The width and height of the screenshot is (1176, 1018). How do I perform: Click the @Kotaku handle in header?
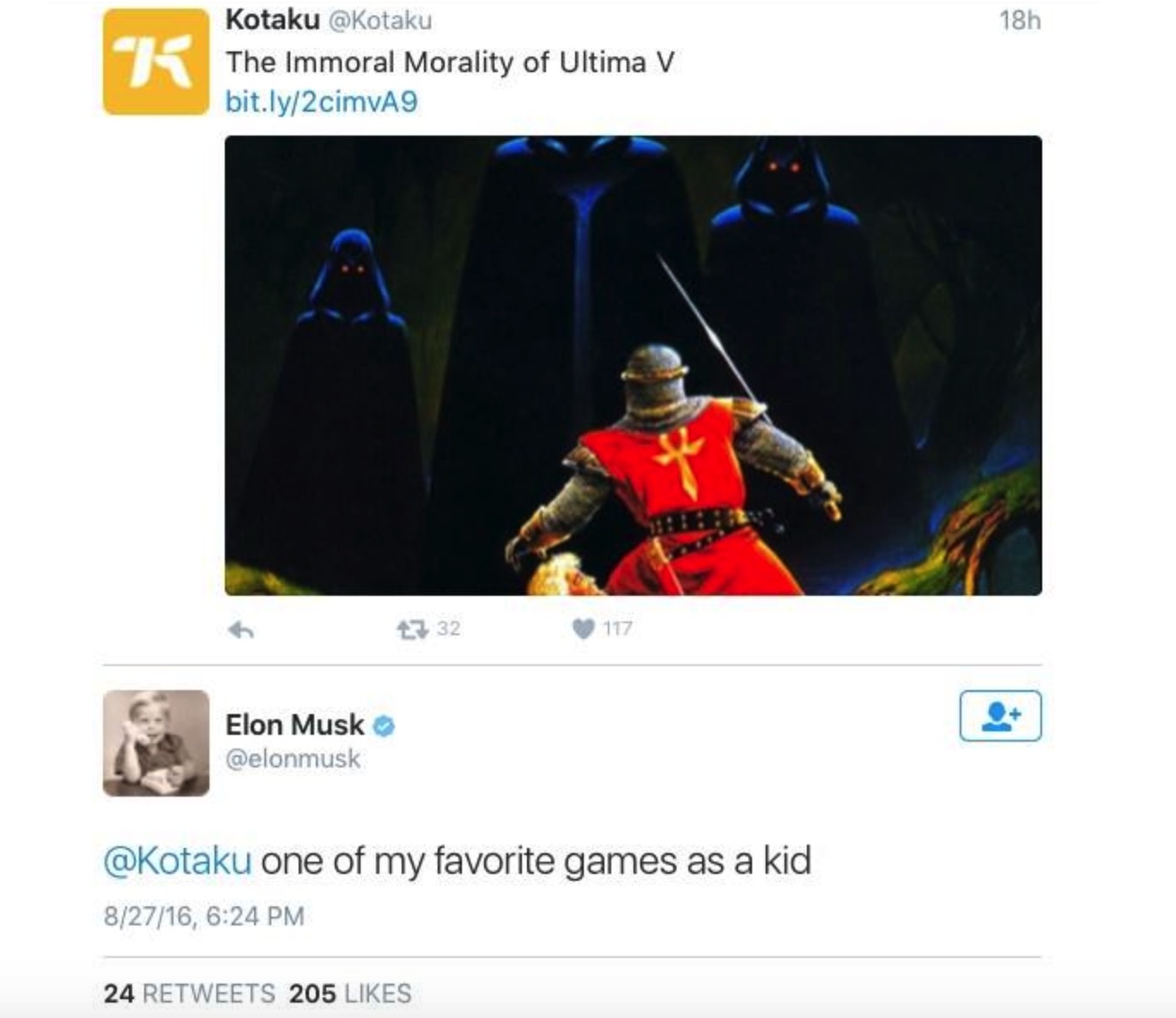[380, 21]
